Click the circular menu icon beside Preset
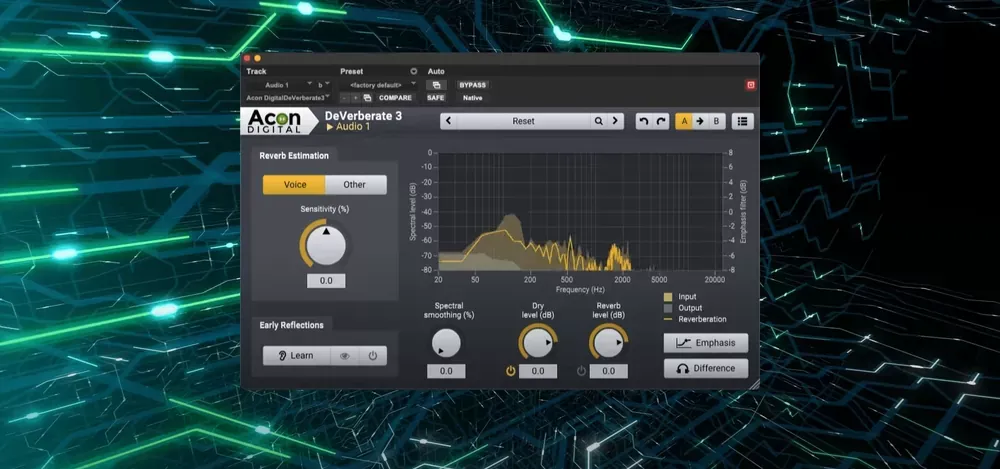Screen dimensions: 1000x469 [x=413, y=71]
